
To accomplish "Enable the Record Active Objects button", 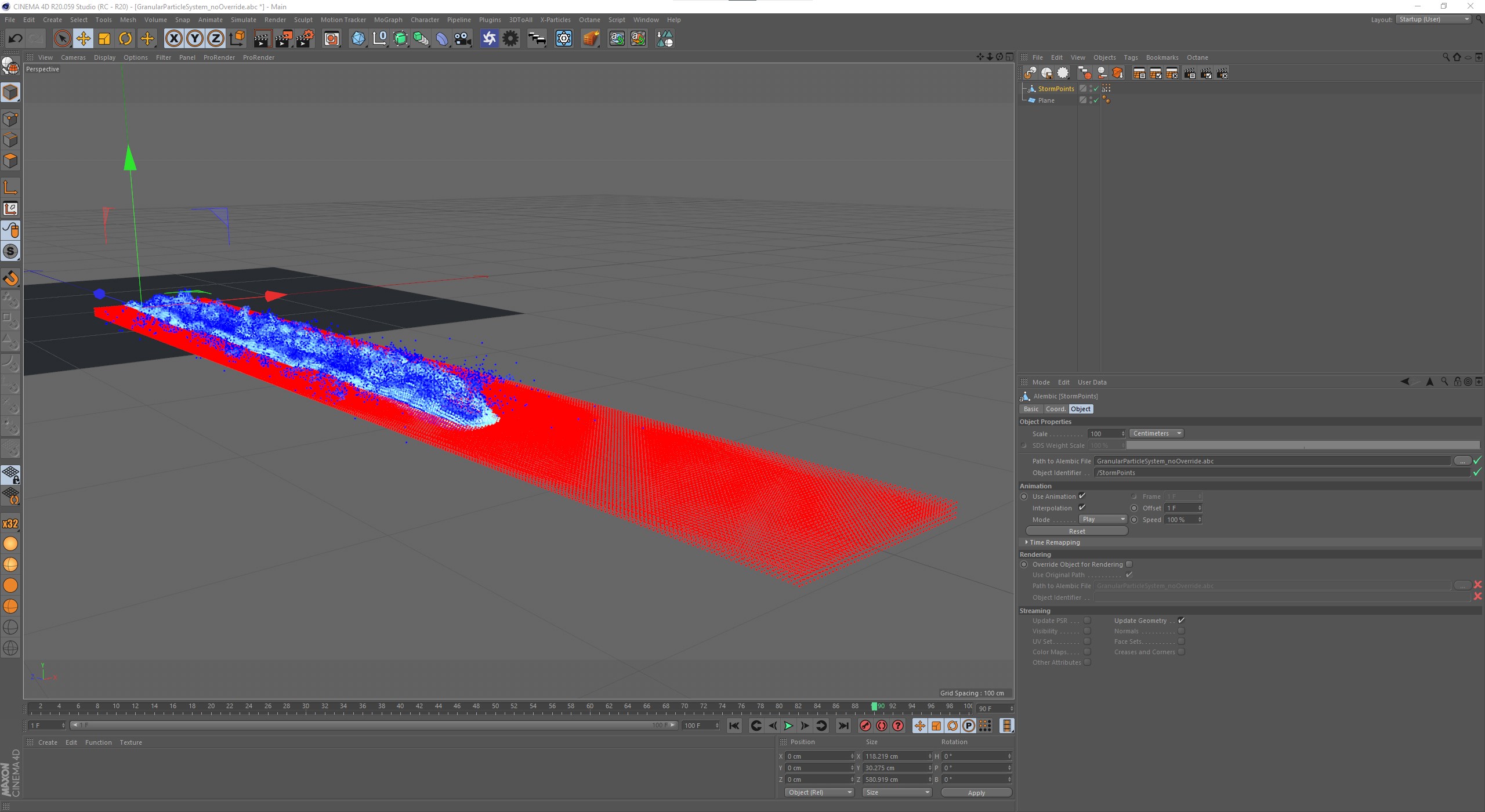I will click(865, 726).
